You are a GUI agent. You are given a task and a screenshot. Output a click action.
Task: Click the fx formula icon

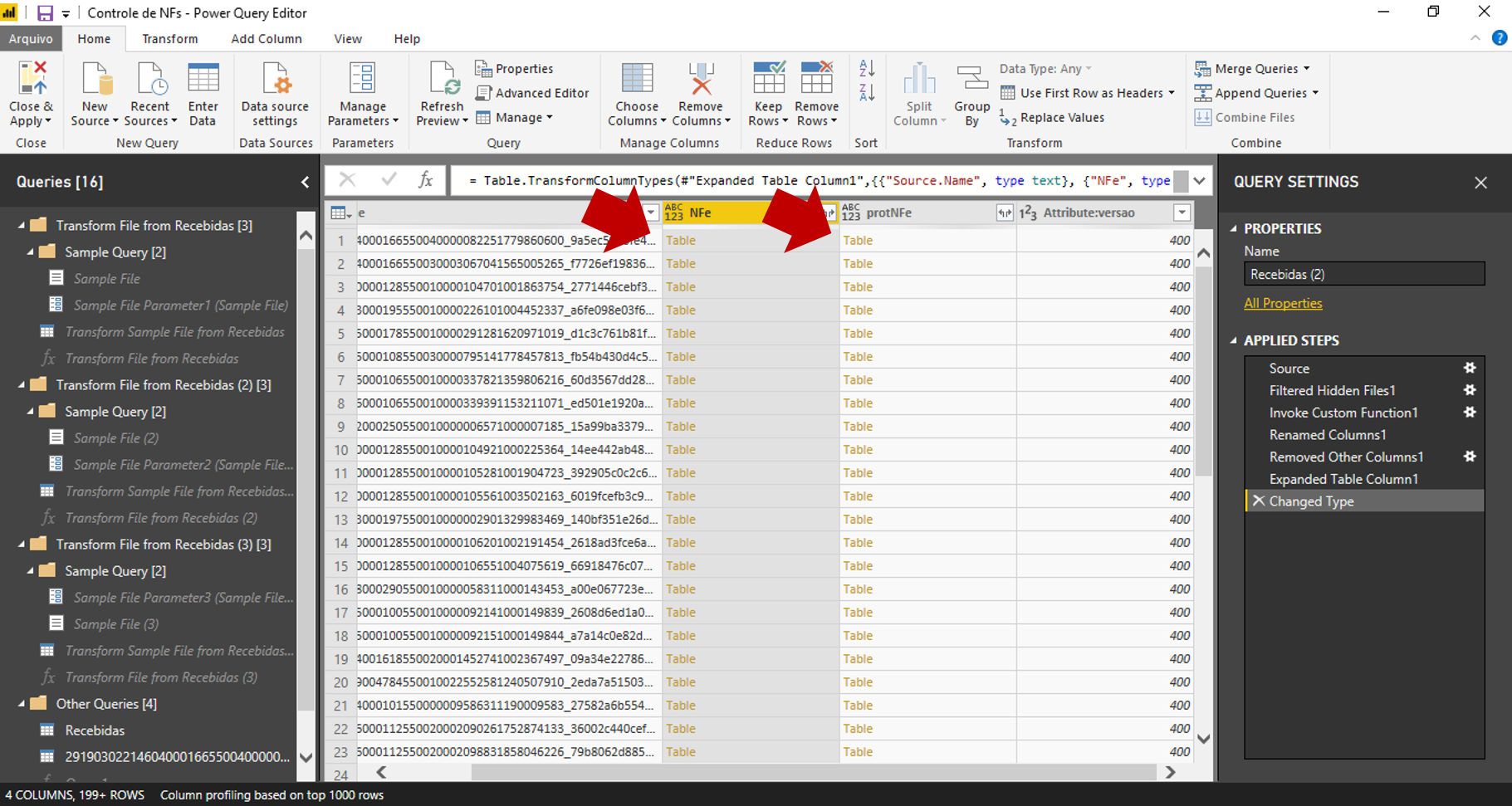pyautogui.click(x=425, y=180)
